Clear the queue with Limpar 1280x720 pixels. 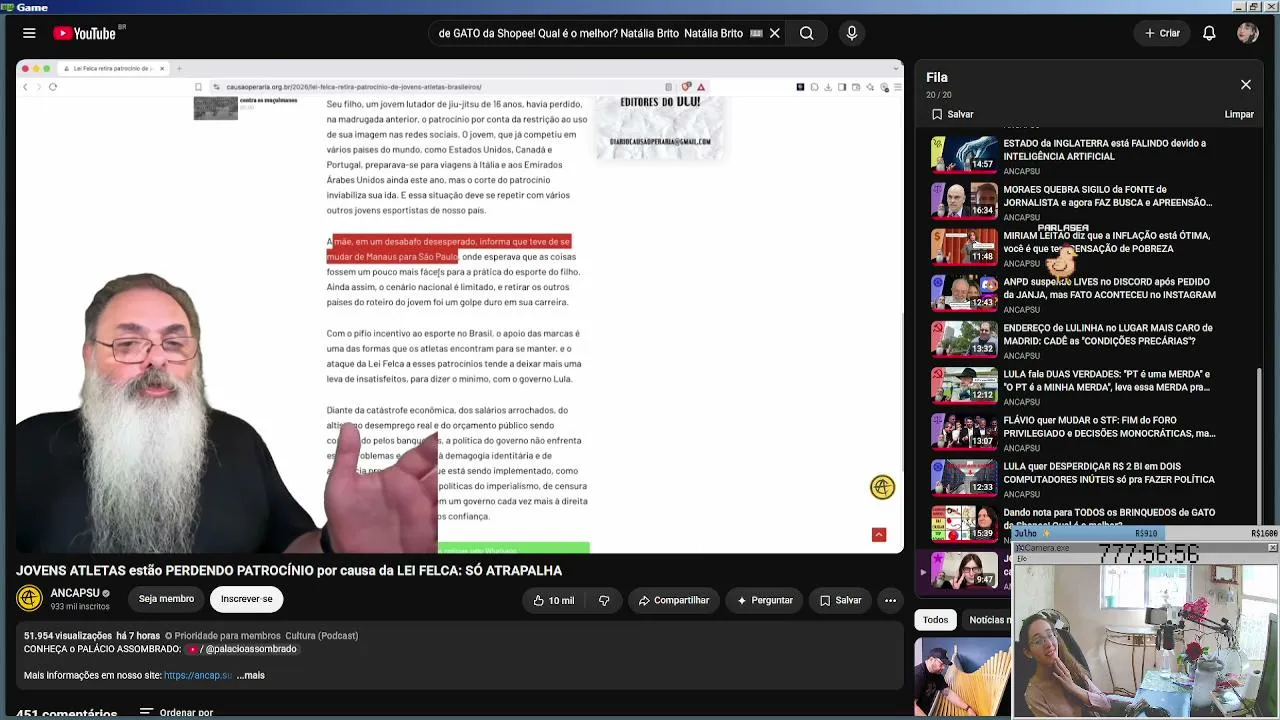pos(1239,114)
